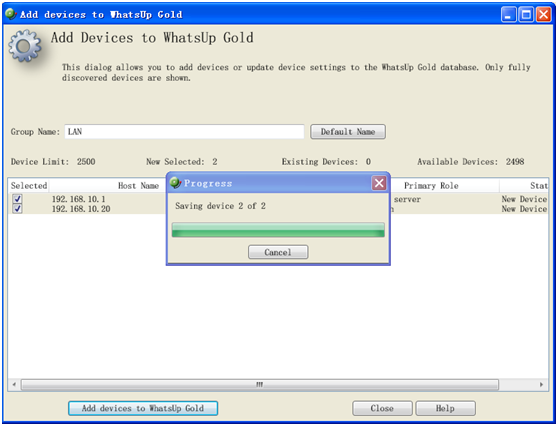Click the WhatsUp Gold icon in title bar

pos(11,14)
